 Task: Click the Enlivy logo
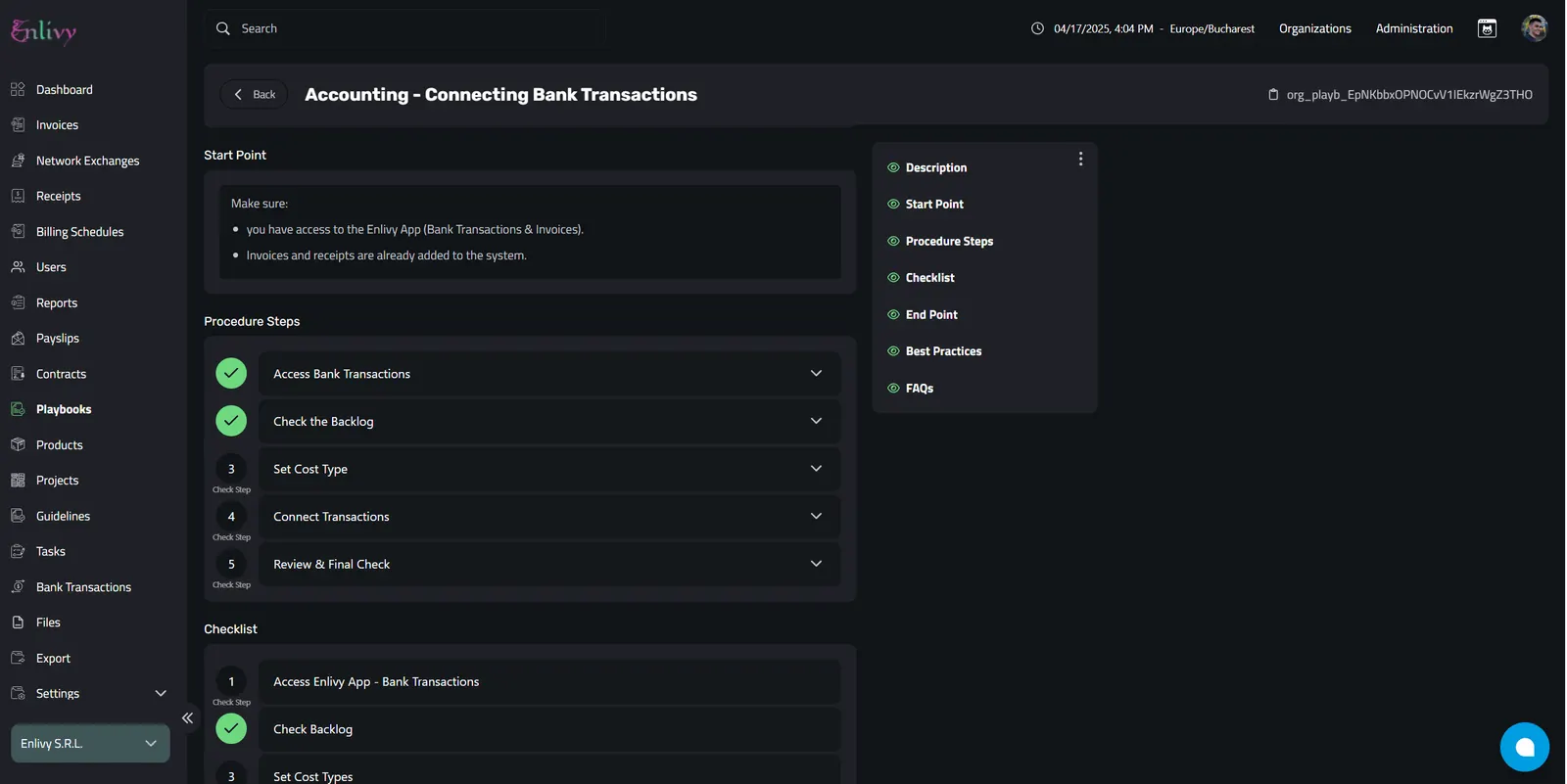point(43,31)
